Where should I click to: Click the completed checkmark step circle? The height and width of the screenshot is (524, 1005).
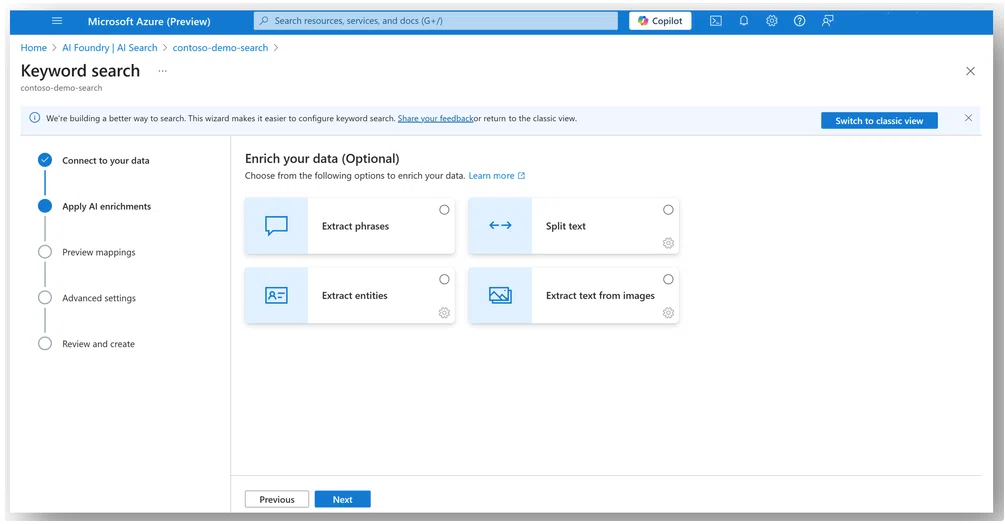click(x=45, y=160)
